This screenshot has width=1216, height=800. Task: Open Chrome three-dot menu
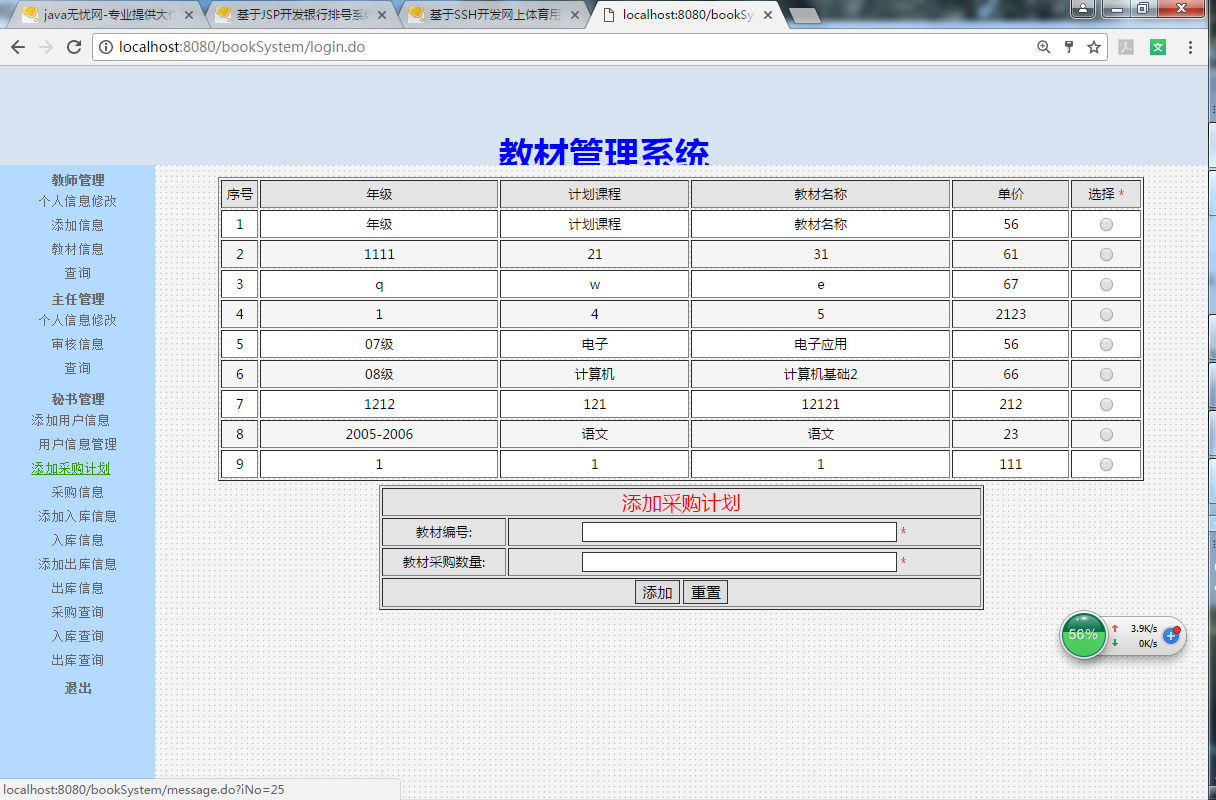(x=1190, y=47)
